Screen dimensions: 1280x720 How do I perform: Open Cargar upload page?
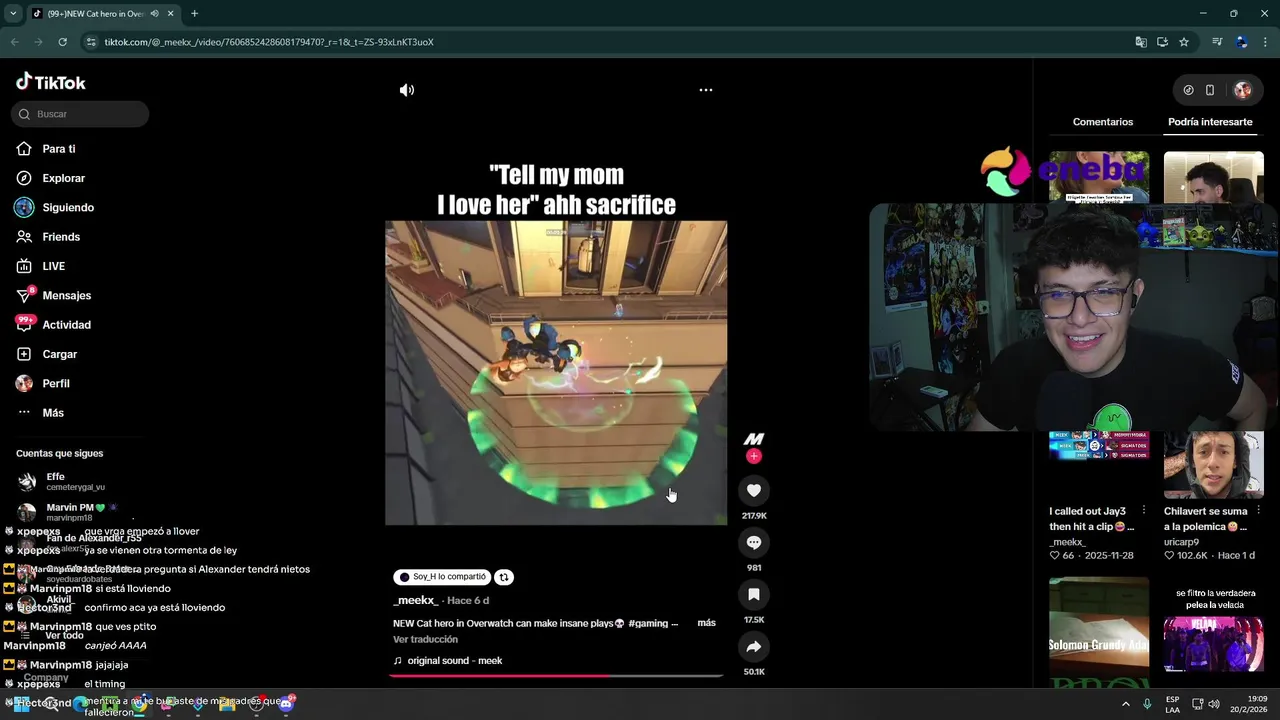59,354
